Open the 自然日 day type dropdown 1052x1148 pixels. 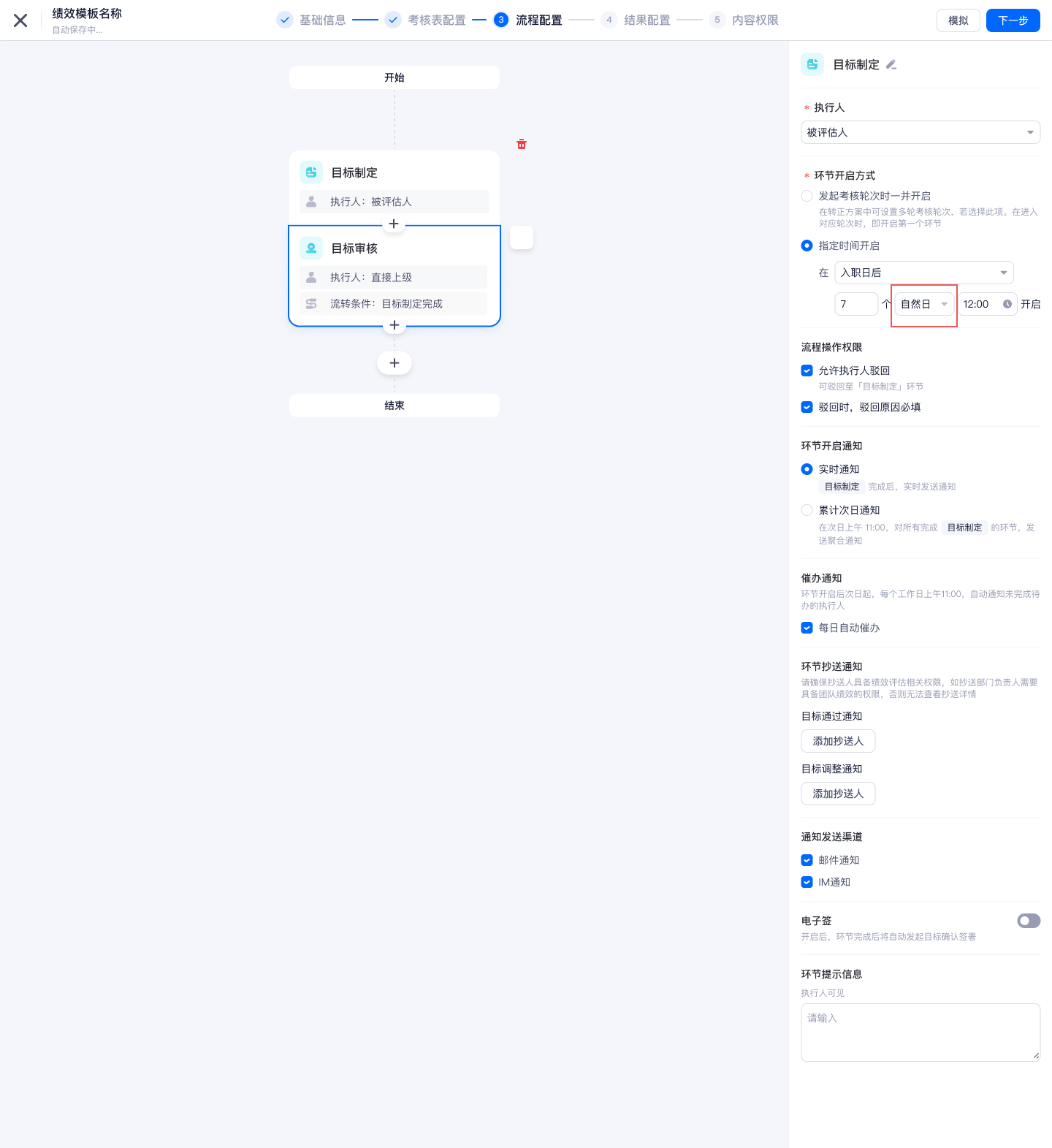click(924, 304)
